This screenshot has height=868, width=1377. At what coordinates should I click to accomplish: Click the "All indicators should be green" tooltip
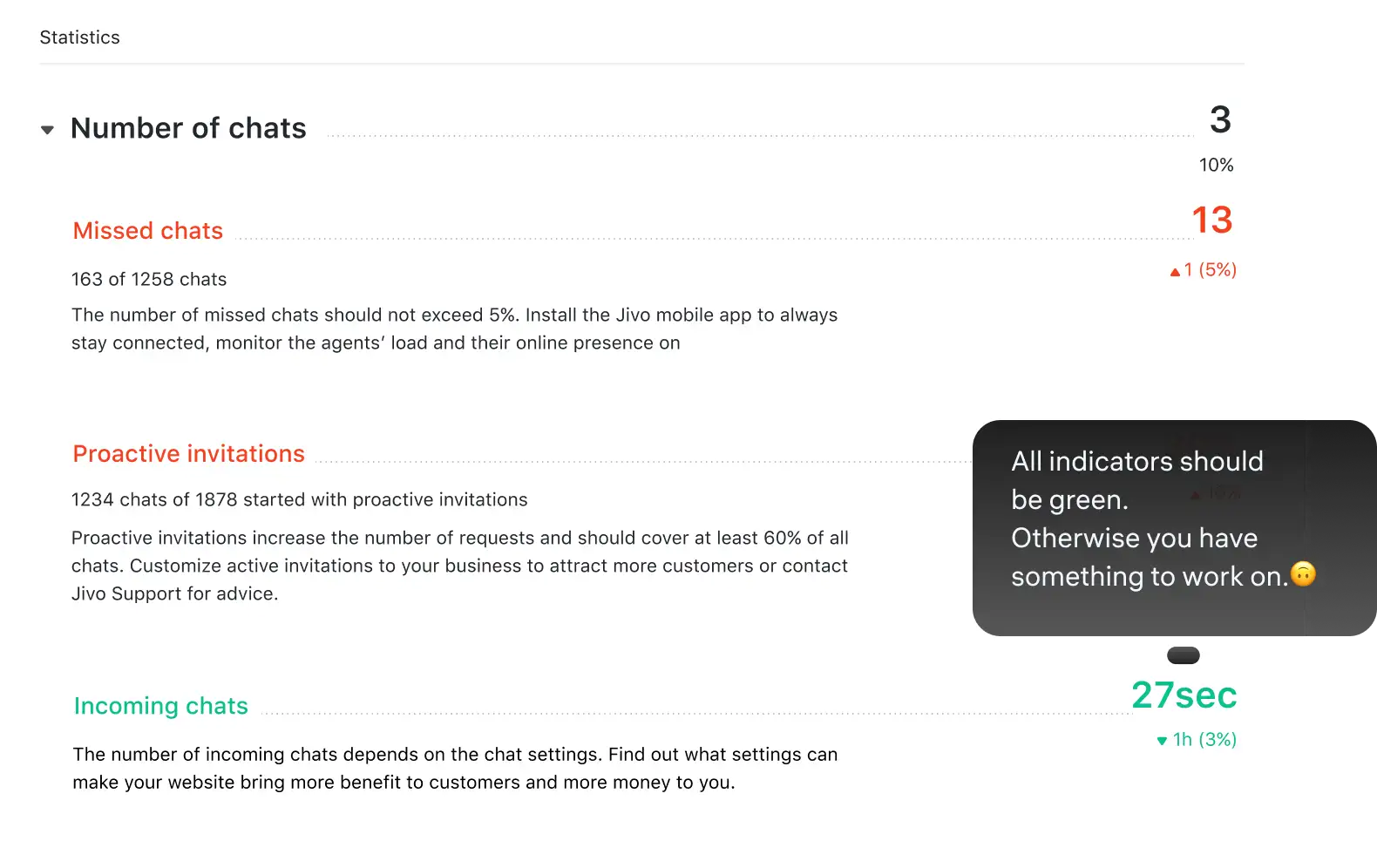click(x=1136, y=518)
